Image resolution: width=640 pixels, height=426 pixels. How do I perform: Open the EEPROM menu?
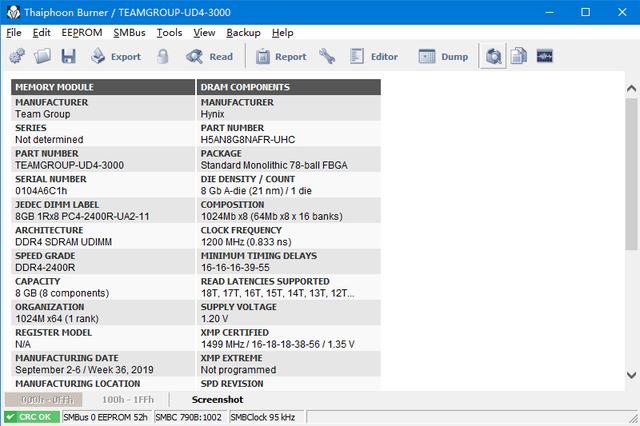(x=81, y=32)
